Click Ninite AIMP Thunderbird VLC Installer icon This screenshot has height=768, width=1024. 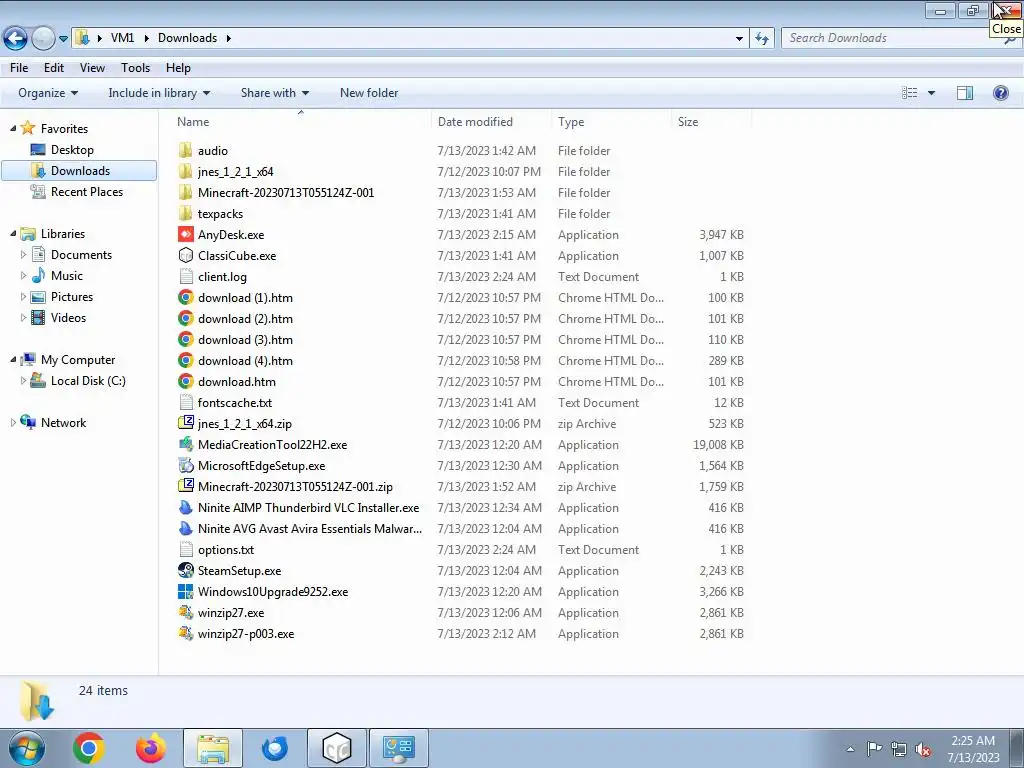185,507
